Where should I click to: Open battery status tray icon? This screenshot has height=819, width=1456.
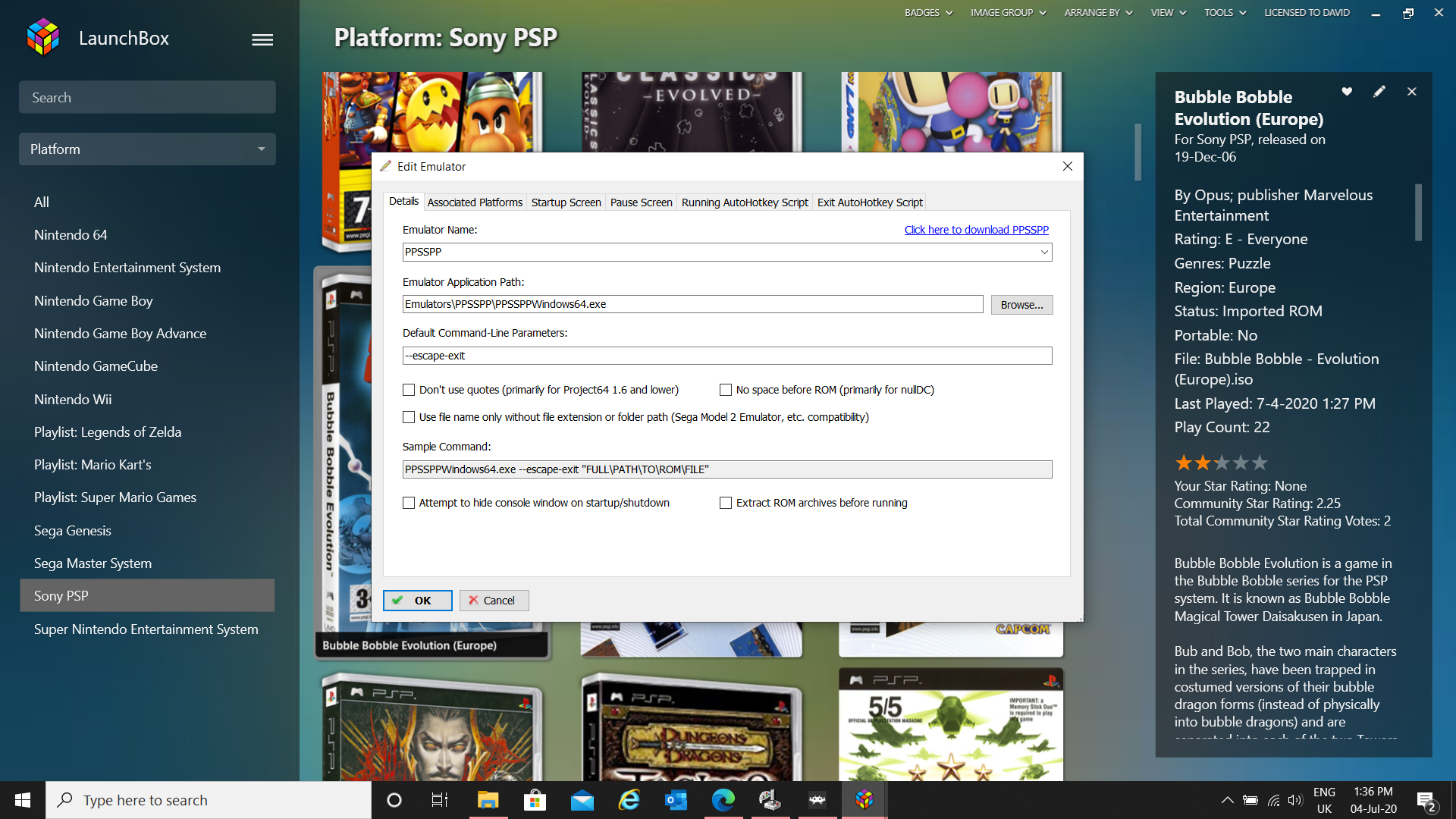point(1250,800)
